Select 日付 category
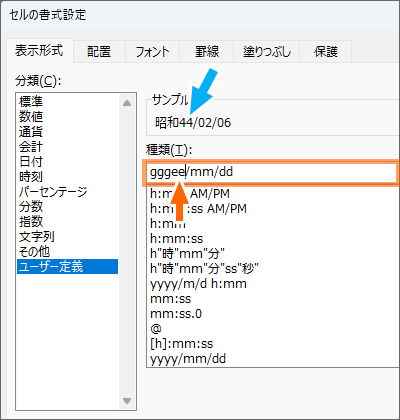400x420 pixels. click(x=67, y=161)
